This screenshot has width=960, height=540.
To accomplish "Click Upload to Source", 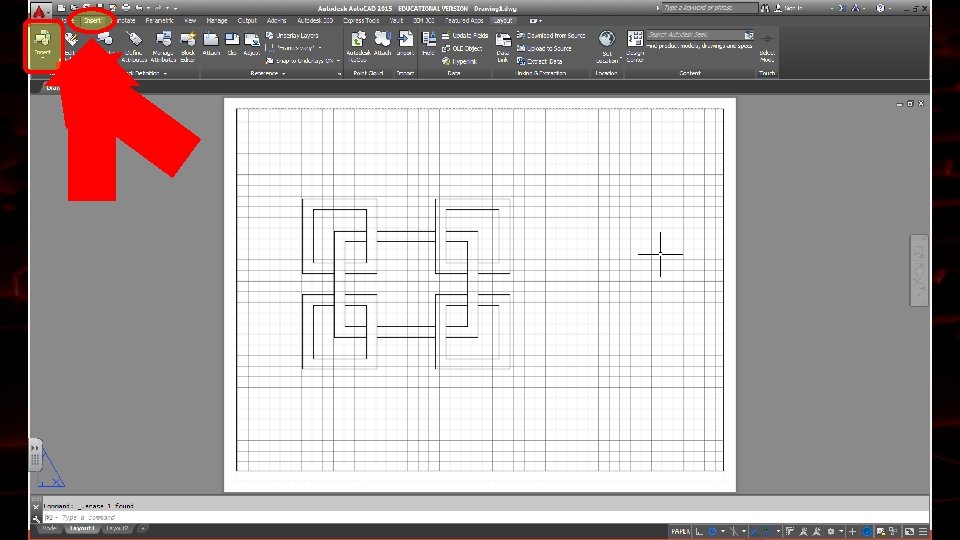I will [544, 48].
